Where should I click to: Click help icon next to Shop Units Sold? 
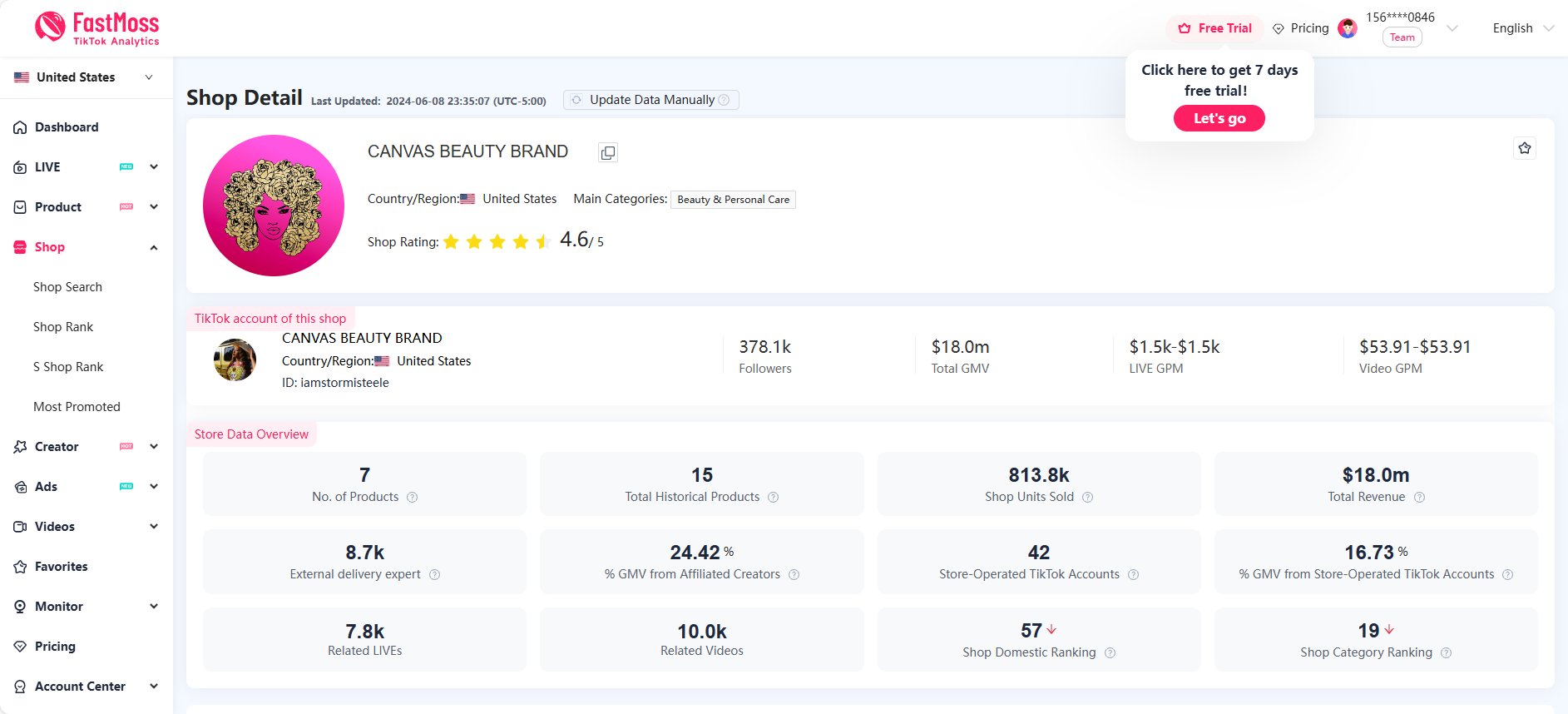click(x=1087, y=498)
